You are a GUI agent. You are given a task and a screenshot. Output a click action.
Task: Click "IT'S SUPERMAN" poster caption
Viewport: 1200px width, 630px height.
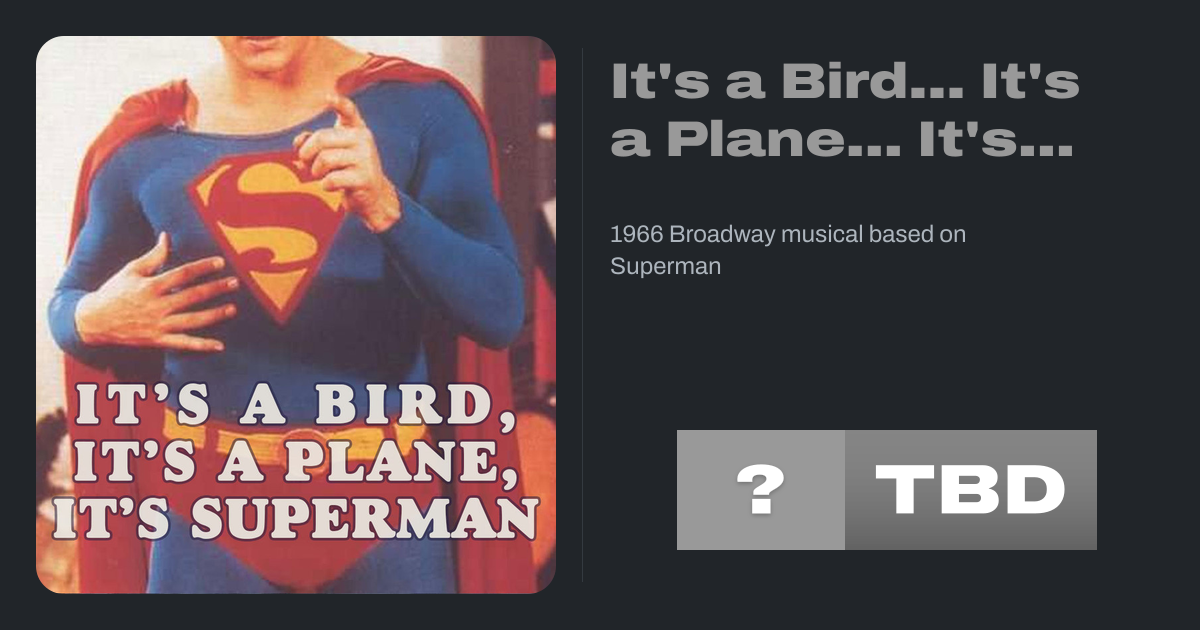tap(296, 518)
